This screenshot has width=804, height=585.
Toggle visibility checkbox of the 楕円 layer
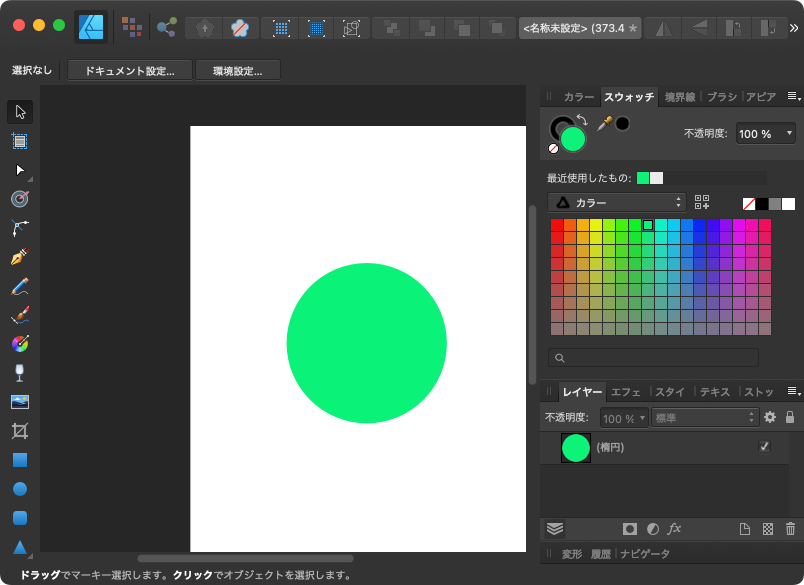(765, 446)
